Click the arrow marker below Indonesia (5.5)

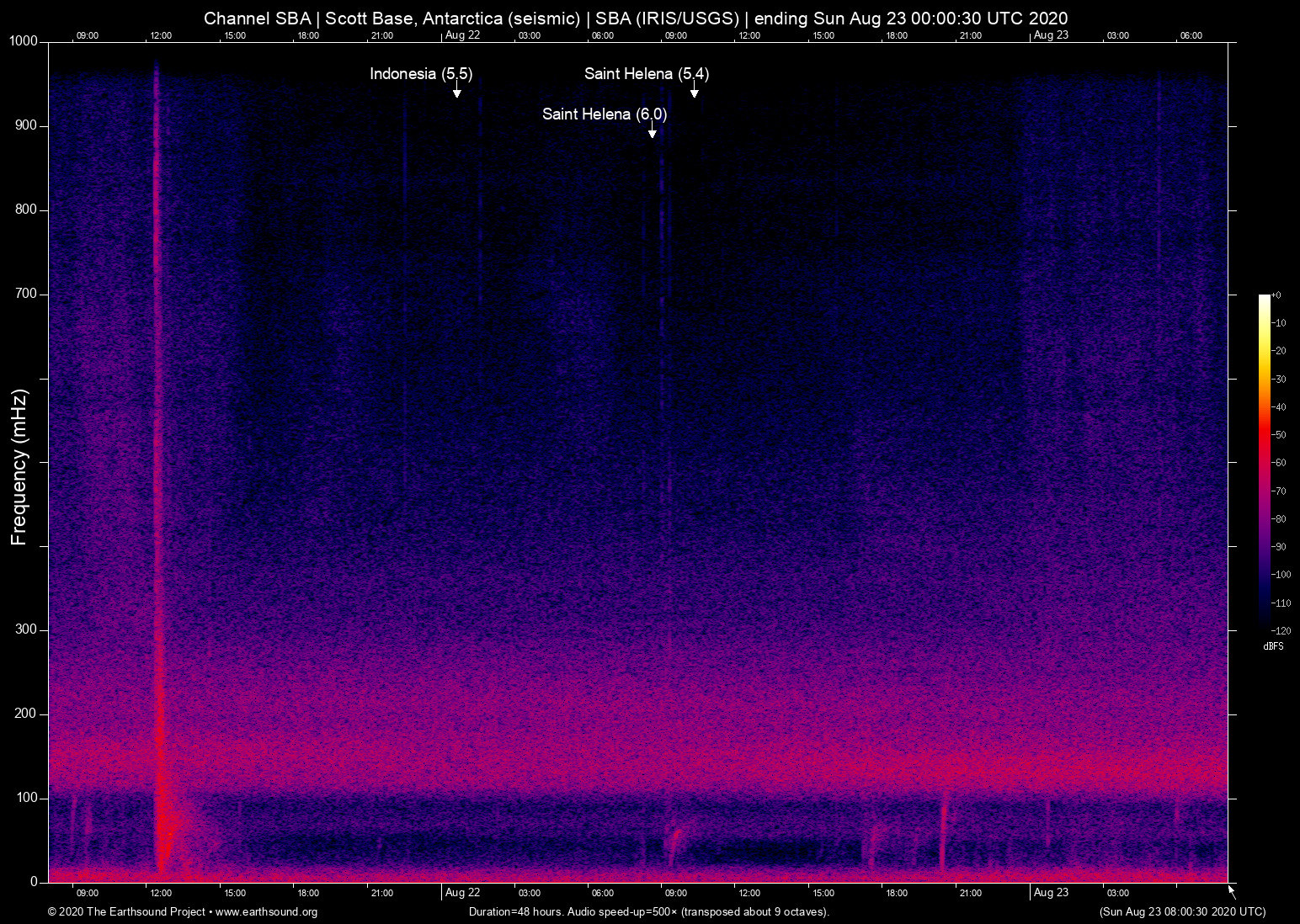coord(456,92)
